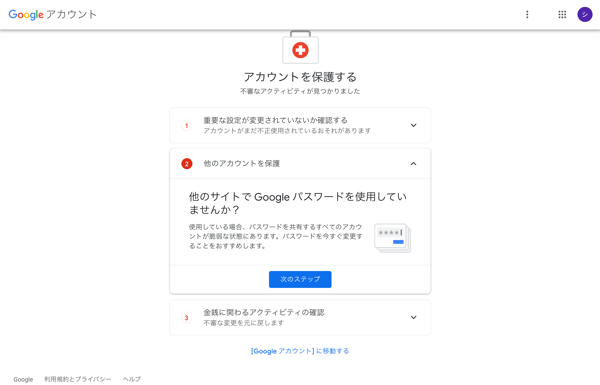Select the 金銭に関わるアクティビティの確認 heading
Image resolution: width=600 pixels, height=385 pixels.
264,313
